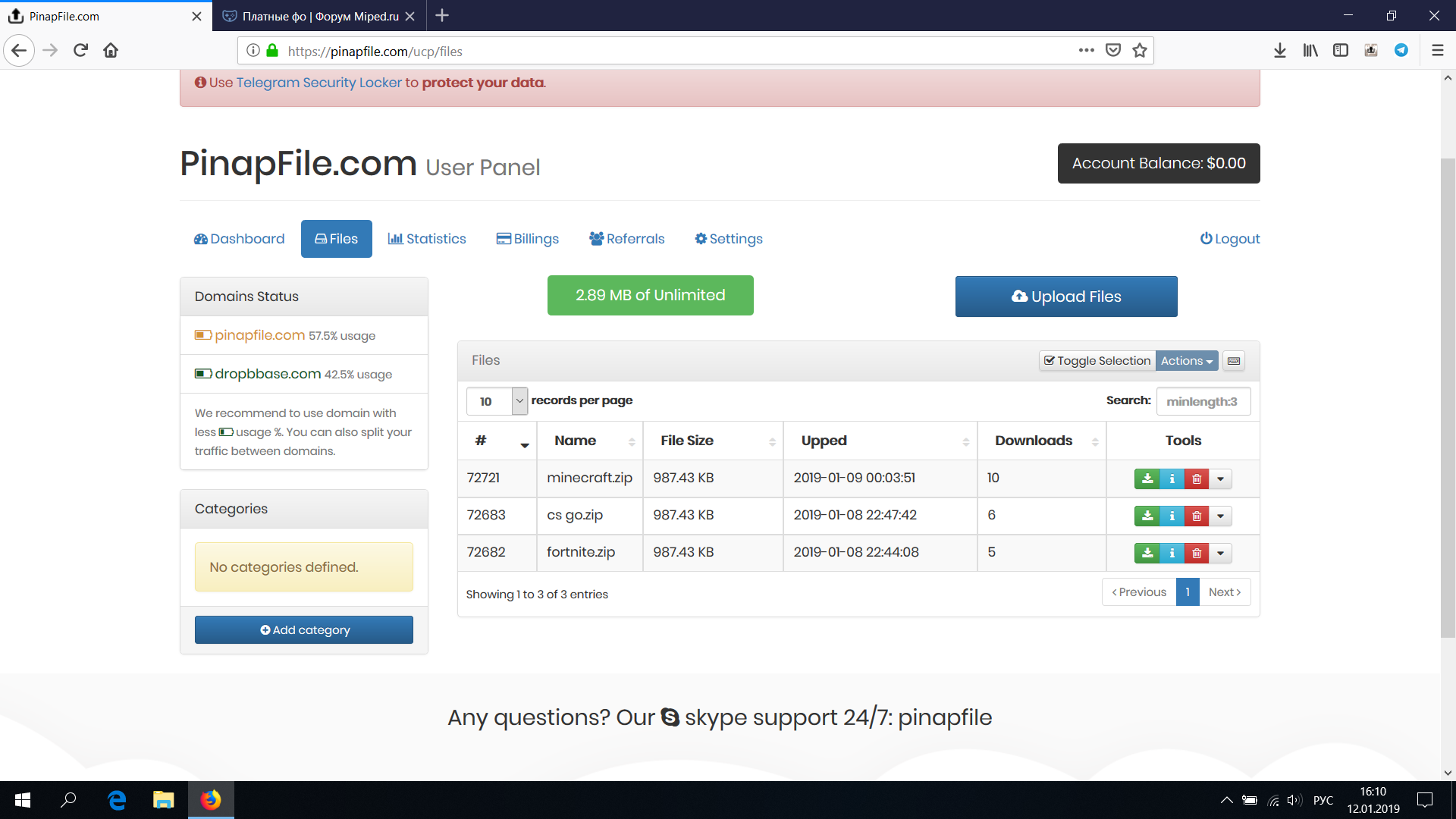Viewport: 1456px width, 819px height.
Task: Toggle selection of all files
Action: point(1097,361)
